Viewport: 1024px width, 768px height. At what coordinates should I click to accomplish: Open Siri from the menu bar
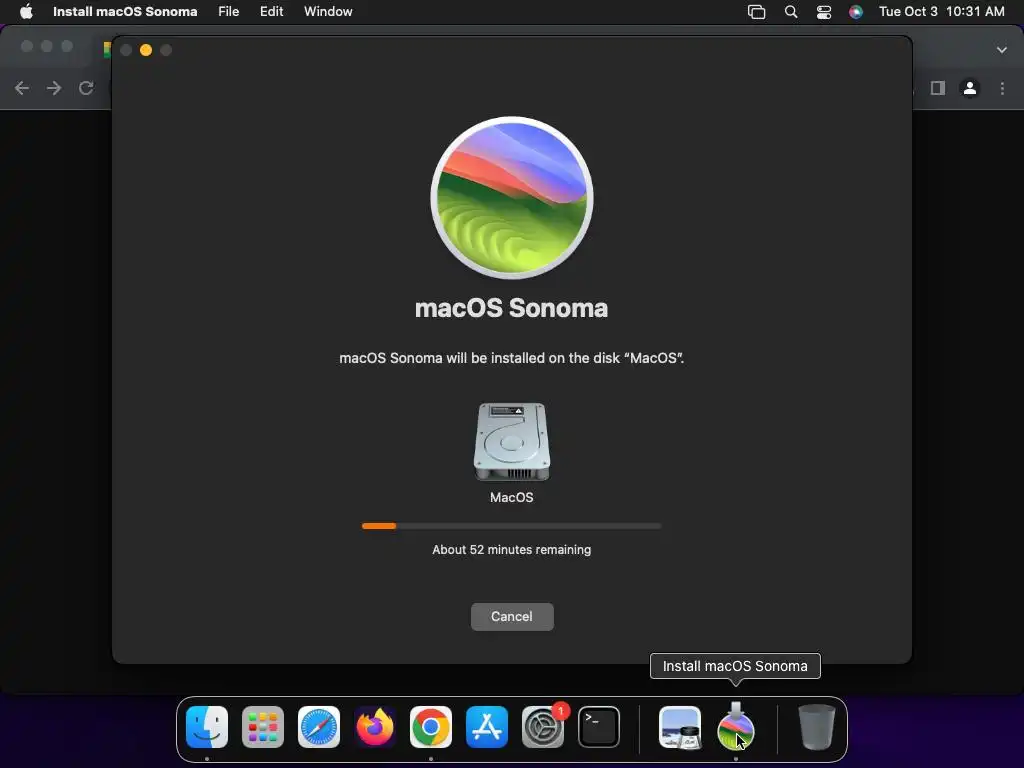[856, 12]
